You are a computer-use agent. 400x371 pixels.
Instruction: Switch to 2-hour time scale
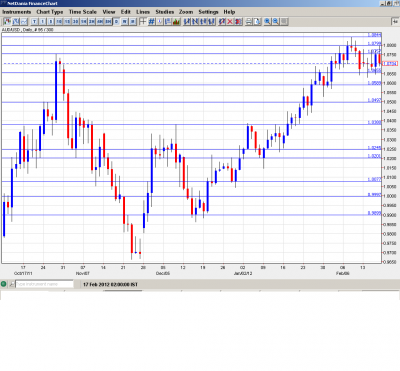click(92, 22)
